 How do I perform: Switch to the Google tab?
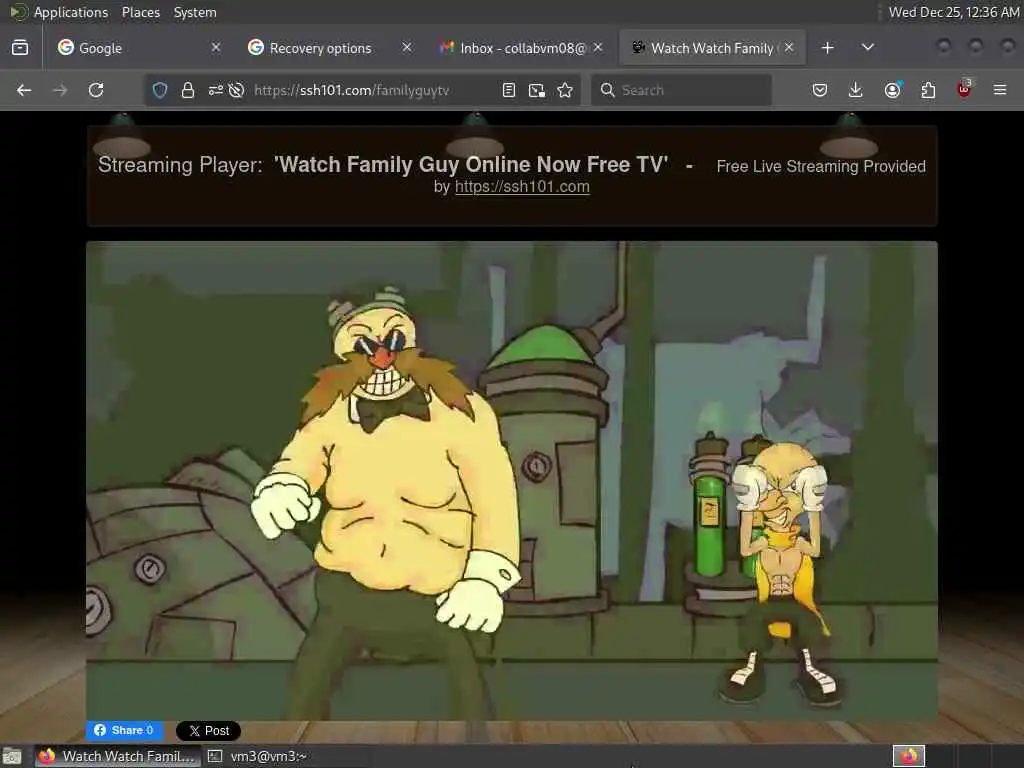pyautogui.click(x=137, y=48)
